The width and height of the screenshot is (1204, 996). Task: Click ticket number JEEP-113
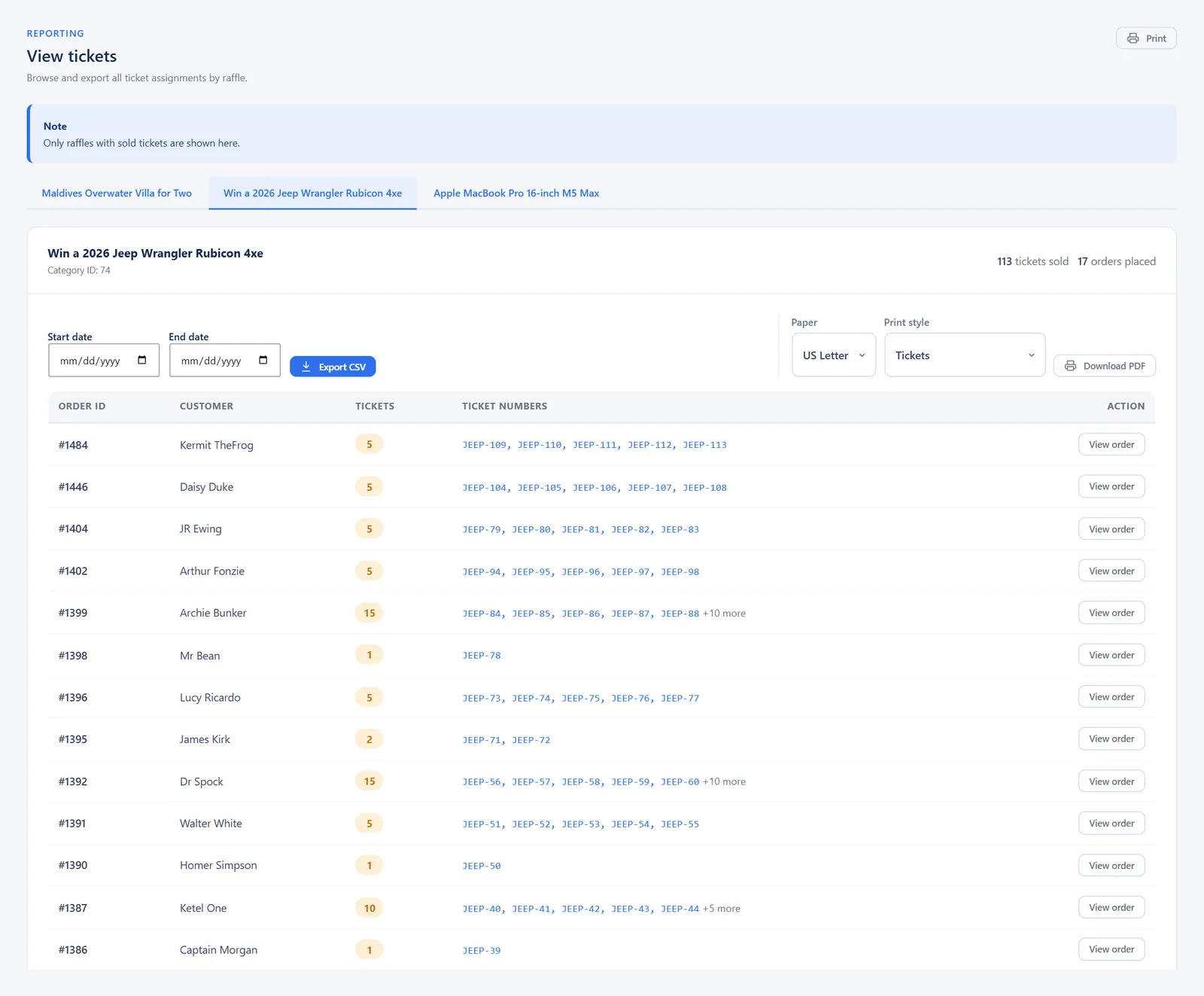pyautogui.click(x=705, y=445)
